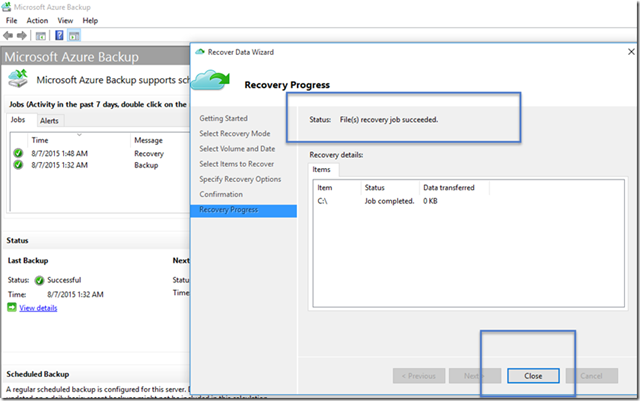Sort jobs by the Time column header
The height and width of the screenshot is (401, 640).
(40, 141)
